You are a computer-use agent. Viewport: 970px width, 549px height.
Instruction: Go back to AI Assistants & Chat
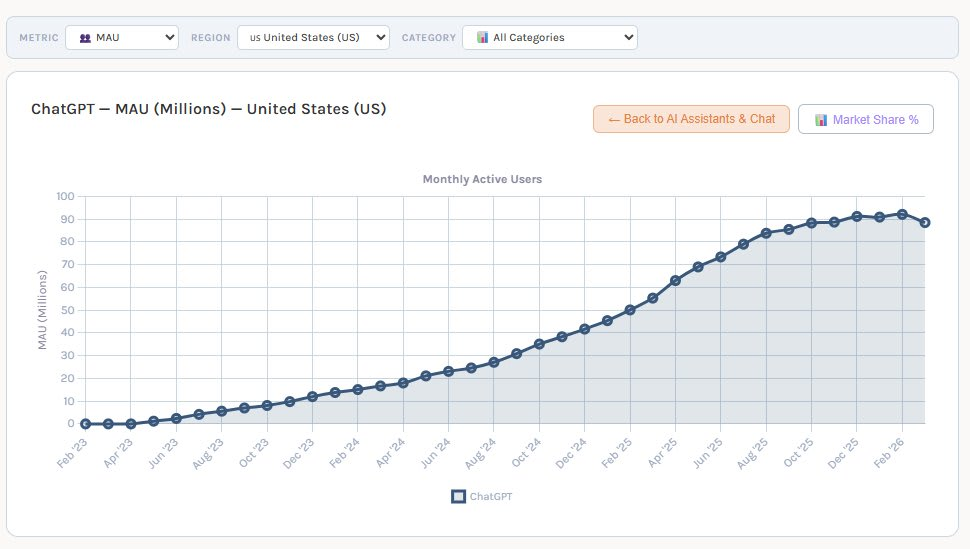point(691,119)
